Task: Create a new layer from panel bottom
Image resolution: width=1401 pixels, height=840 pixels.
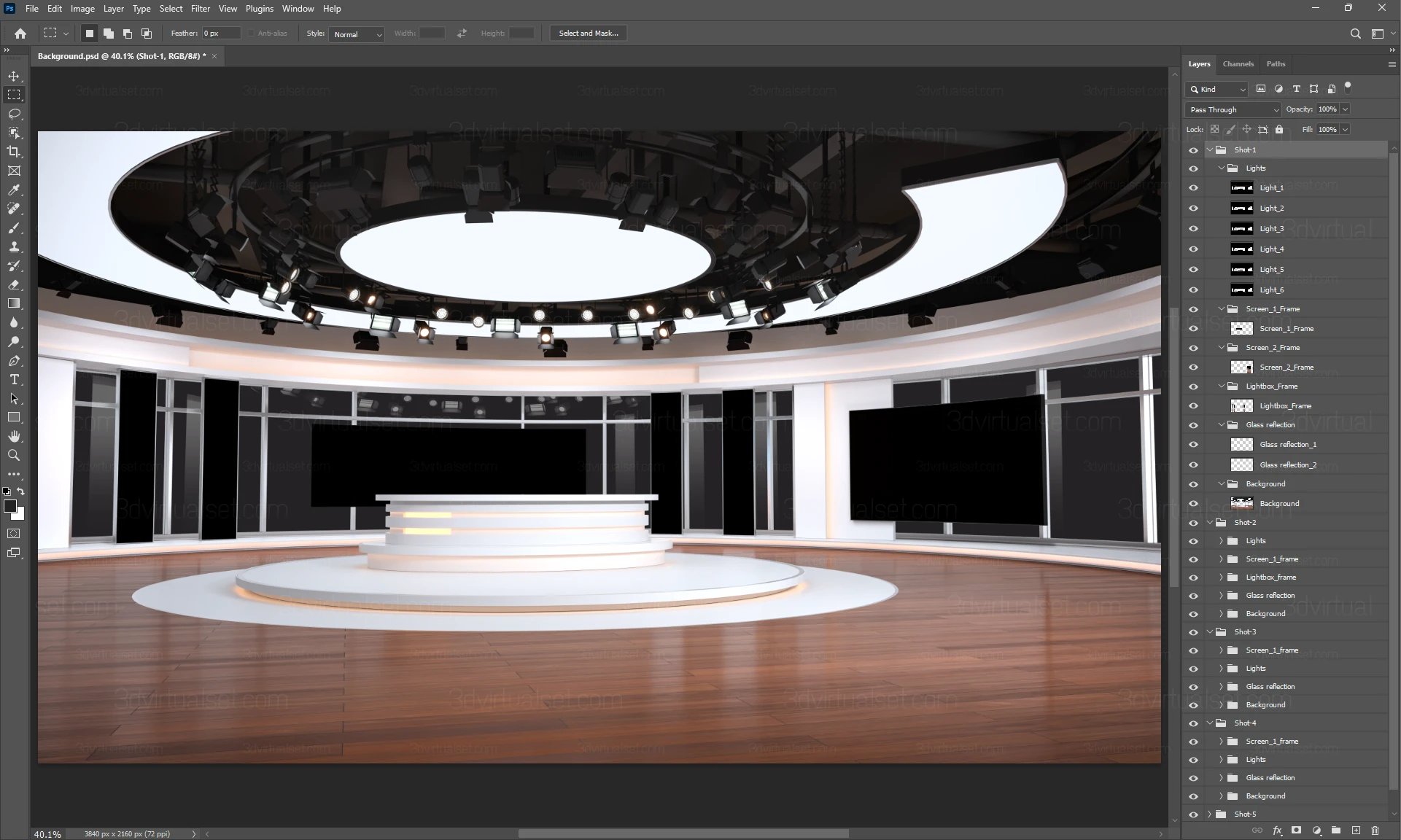Action: point(1356,830)
